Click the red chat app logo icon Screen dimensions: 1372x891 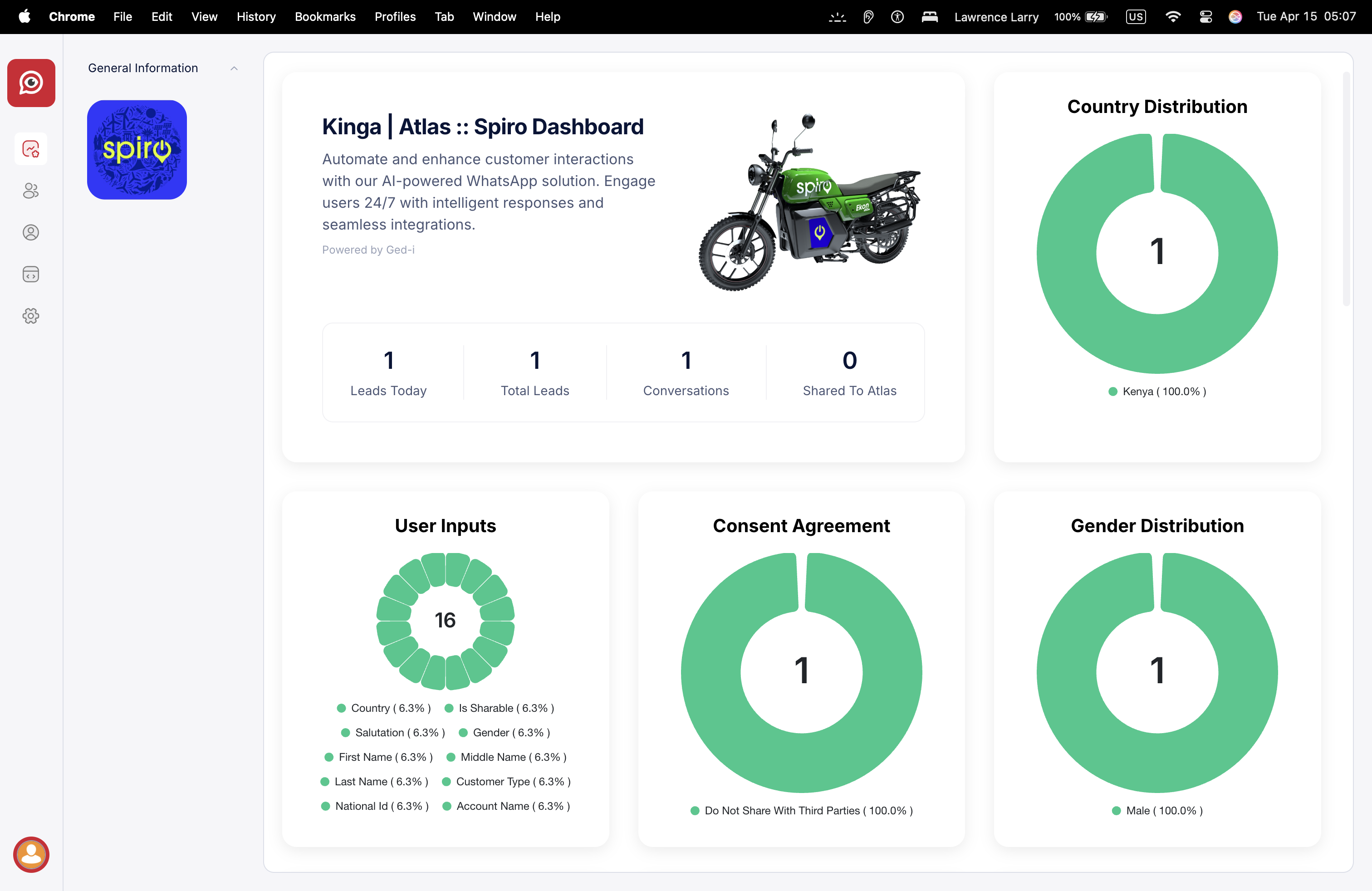pyautogui.click(x=31, y=83)
